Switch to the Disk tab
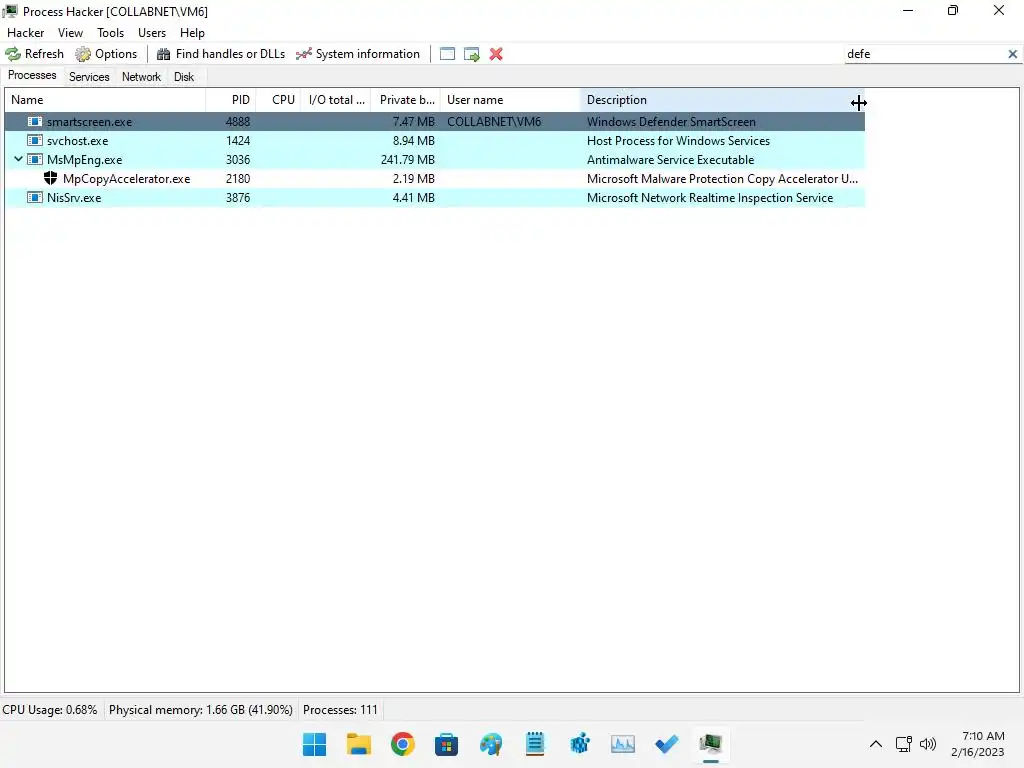Image resolution: width=1024 pixels, height=768 pixels. [184, 77]
